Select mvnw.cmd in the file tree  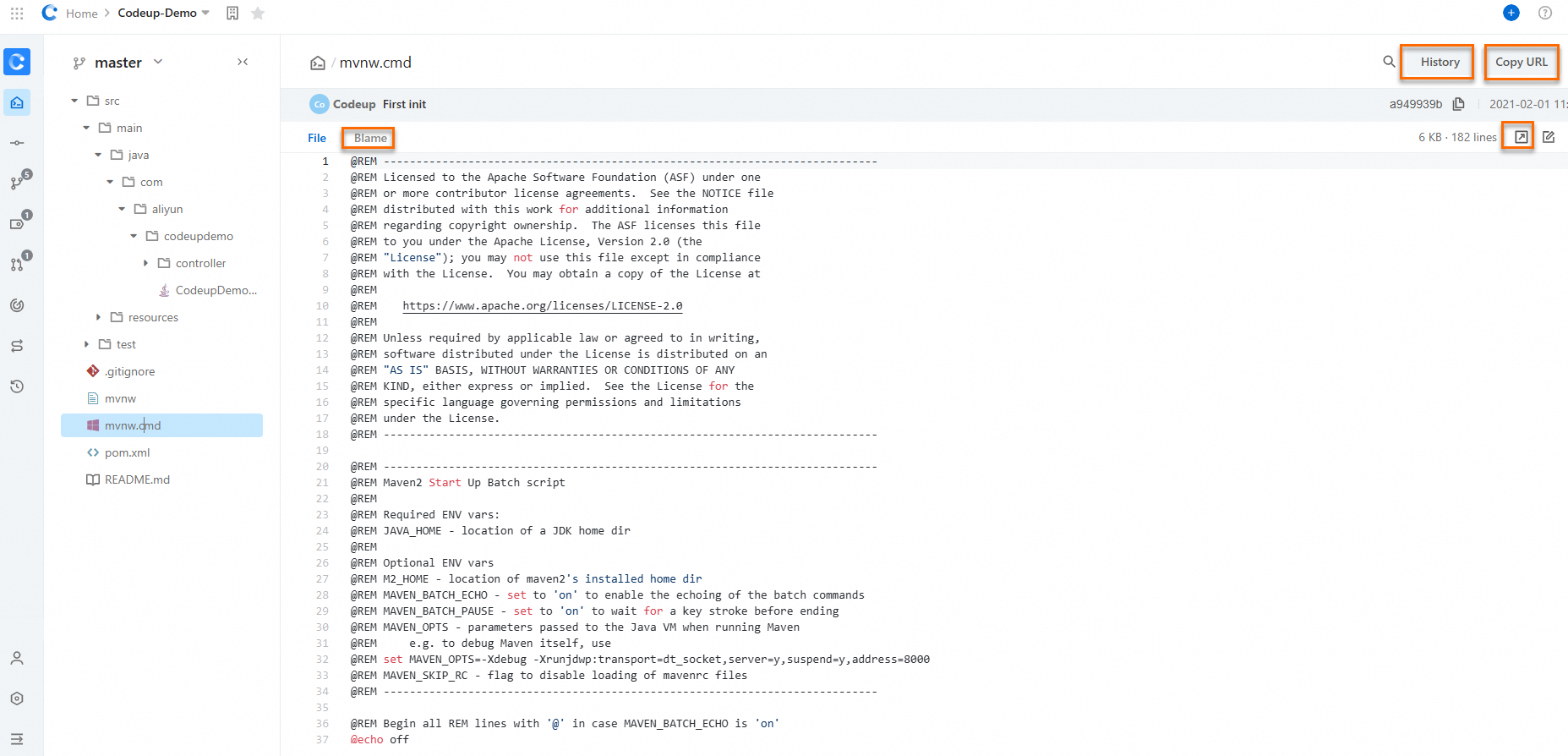point(161,425)
